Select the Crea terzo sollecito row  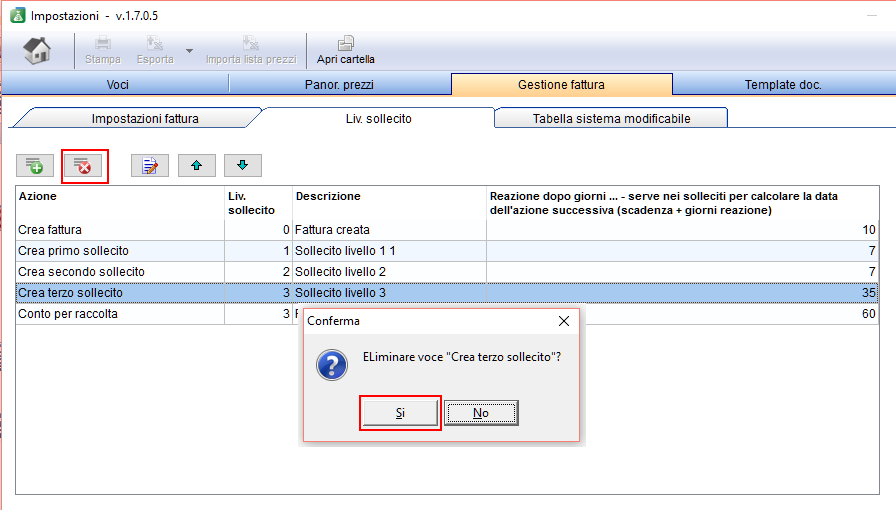click(447, 293)
